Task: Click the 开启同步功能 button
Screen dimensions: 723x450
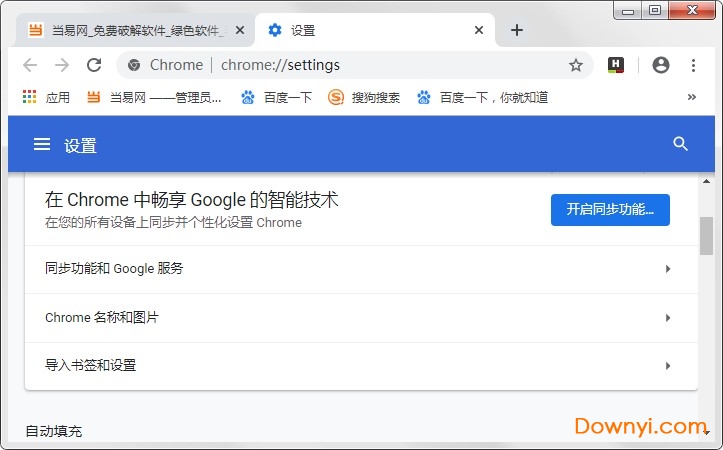Action: [x=610, y=209]
